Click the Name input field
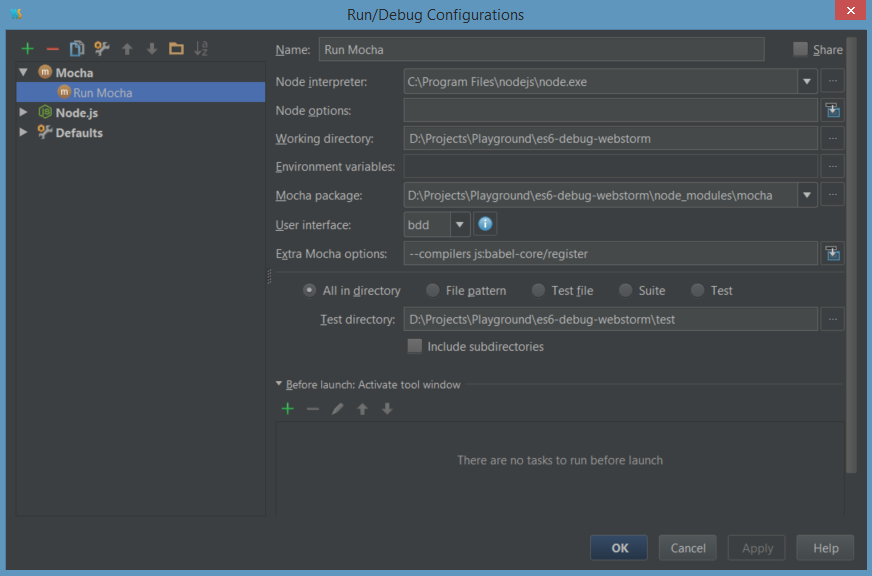The width and height of the screenshot is (872, 576). click(541, 49)
